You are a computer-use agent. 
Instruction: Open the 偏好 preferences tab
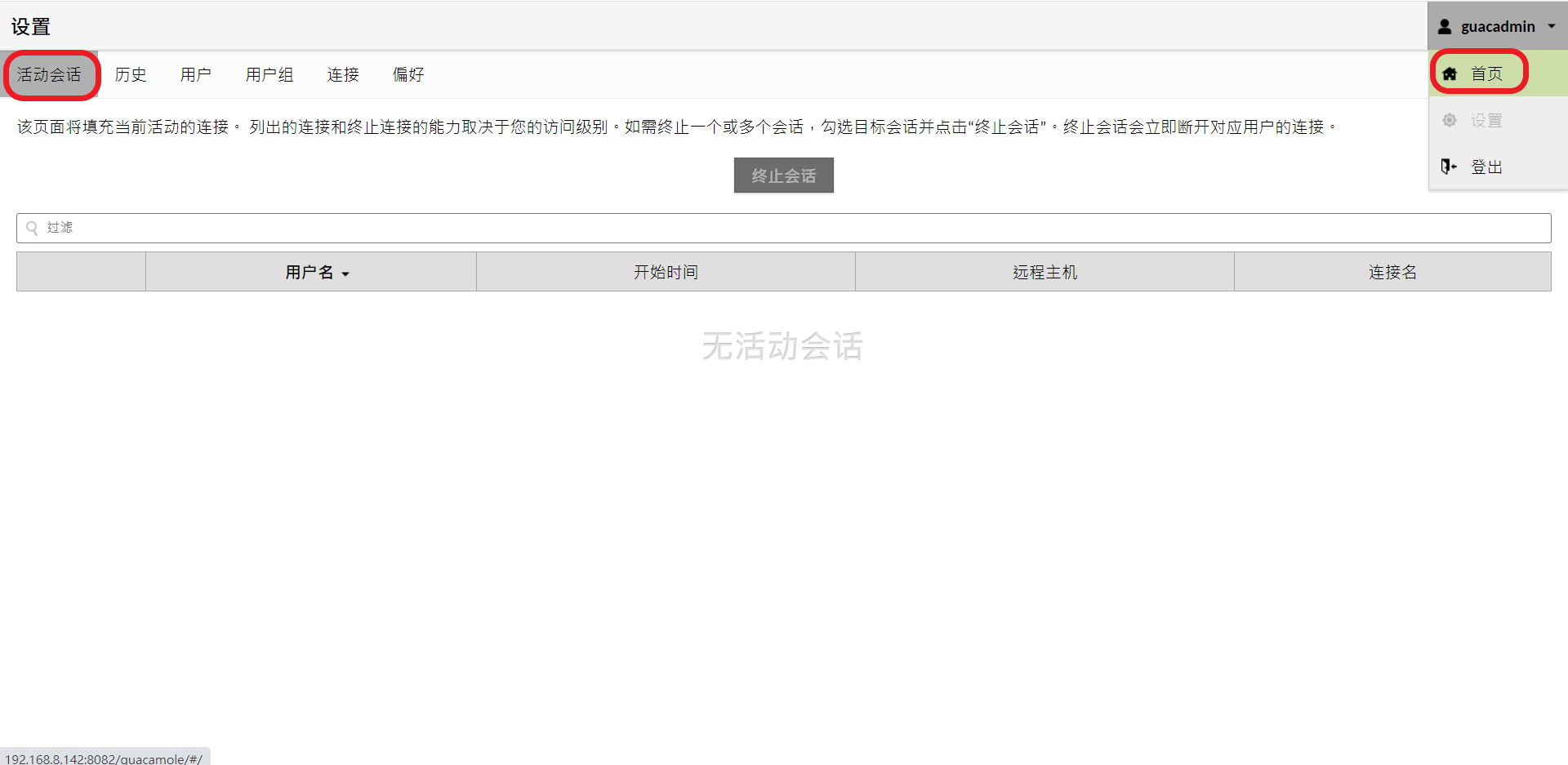point(408,74)
